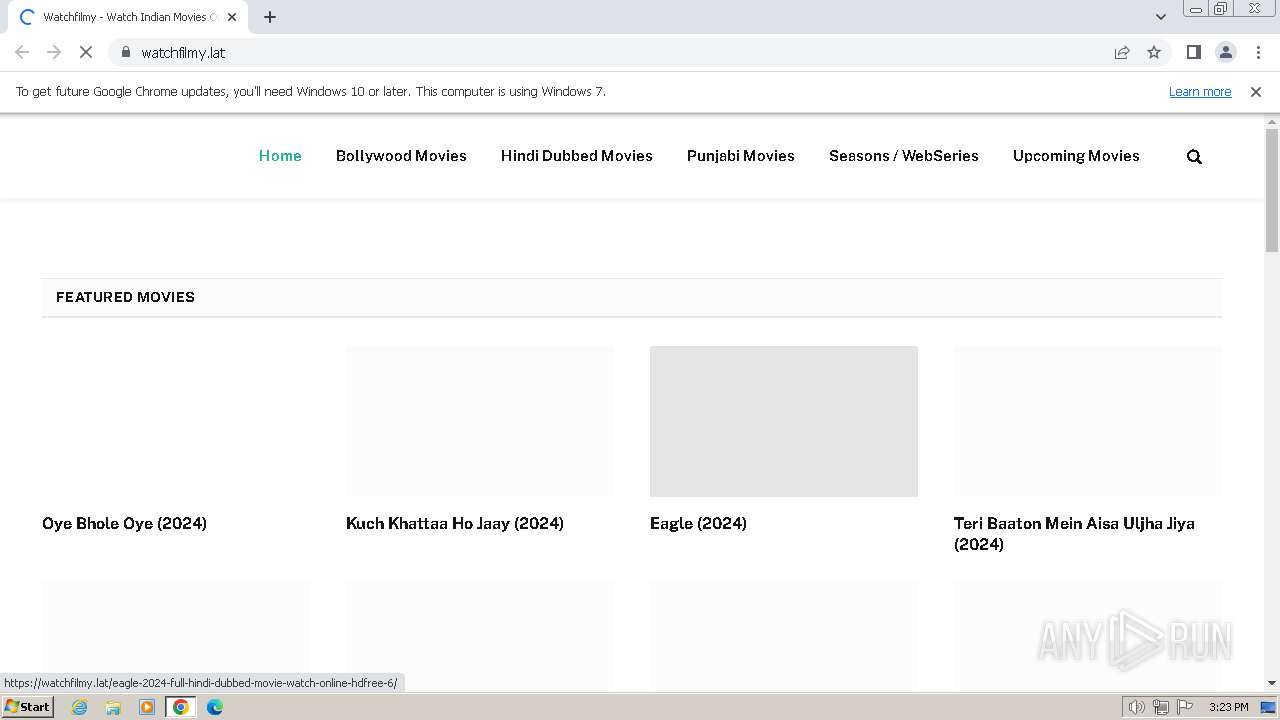
Task: Open the site search magnifier icon
Action: 1194,156
